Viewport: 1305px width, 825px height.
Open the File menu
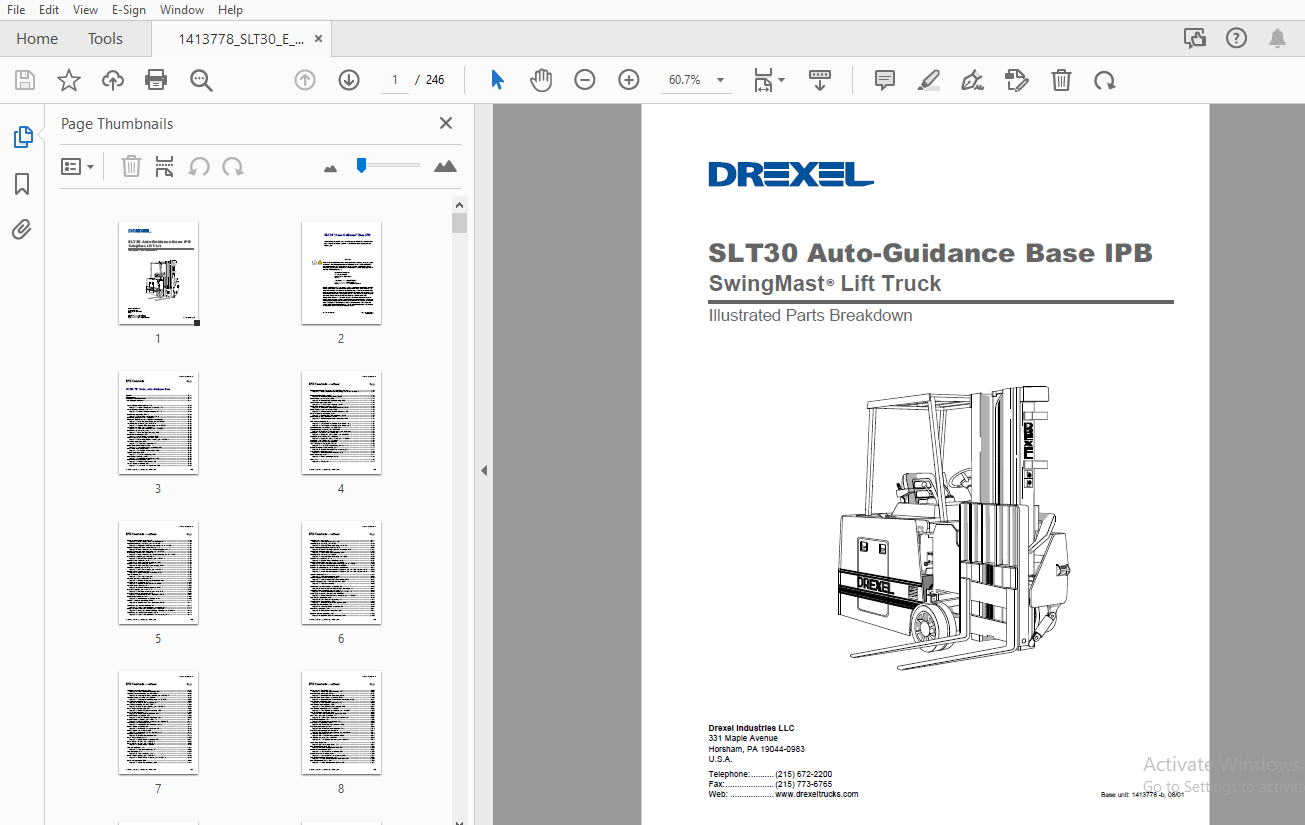click(16, 9)
